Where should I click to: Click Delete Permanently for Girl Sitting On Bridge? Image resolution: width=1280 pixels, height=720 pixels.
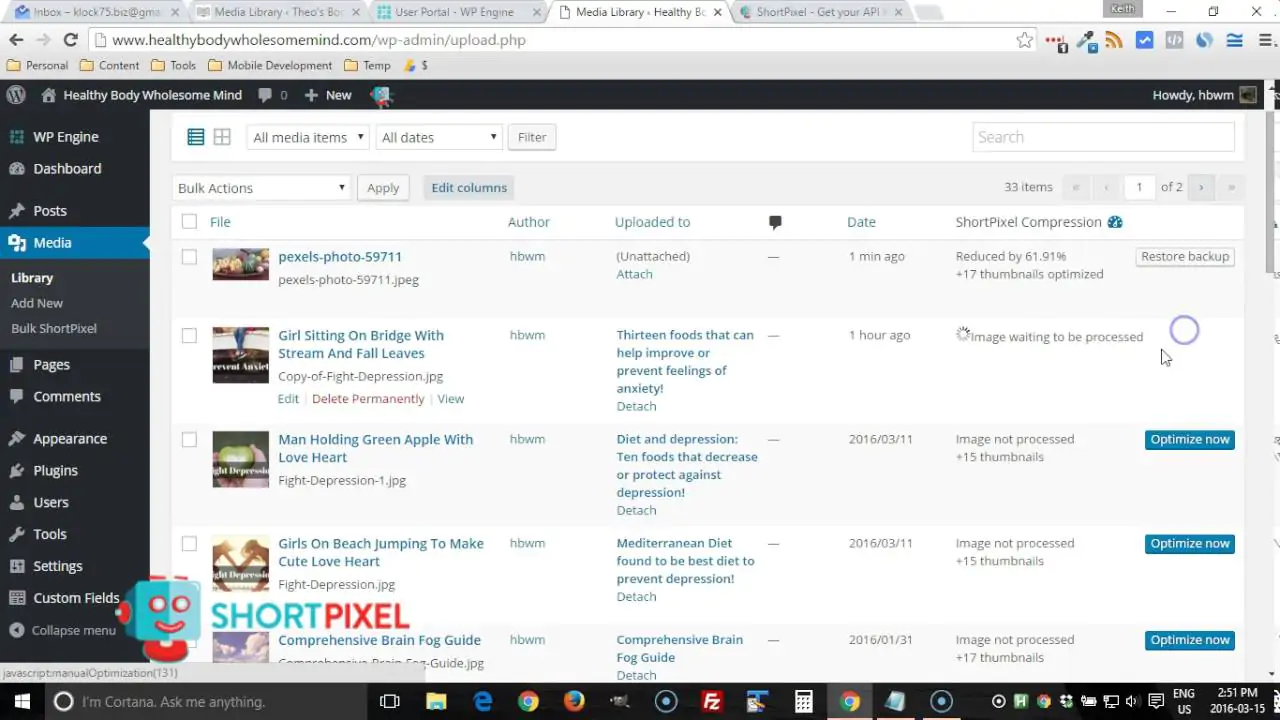[x=368, y=398]
